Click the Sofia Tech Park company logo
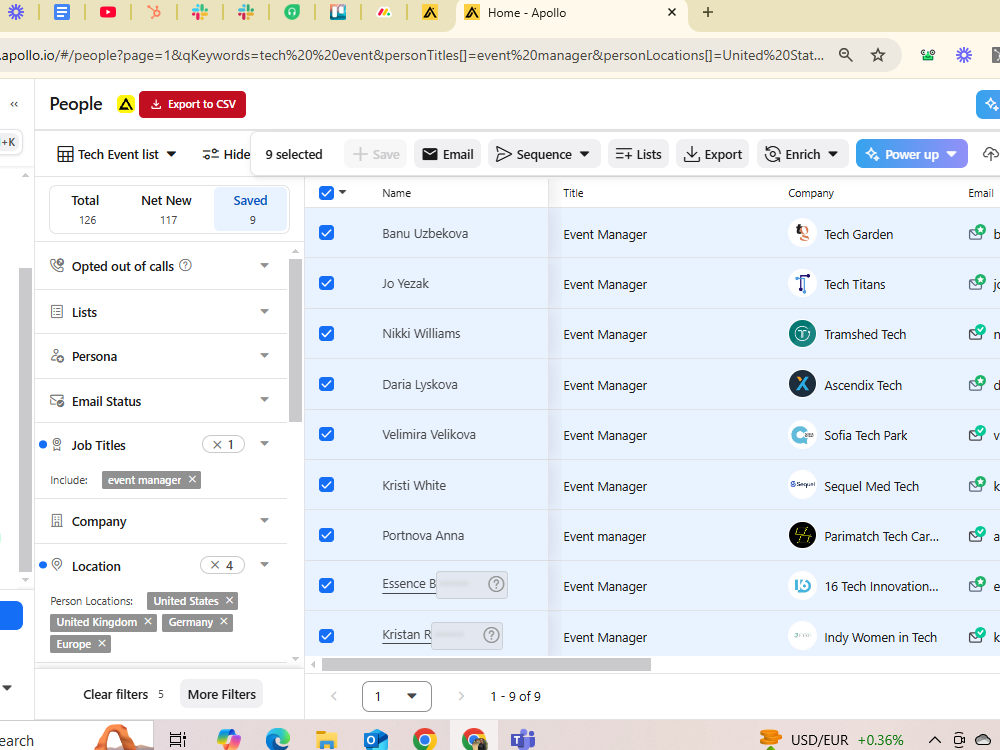1000x750 pixels. (802, 435)
